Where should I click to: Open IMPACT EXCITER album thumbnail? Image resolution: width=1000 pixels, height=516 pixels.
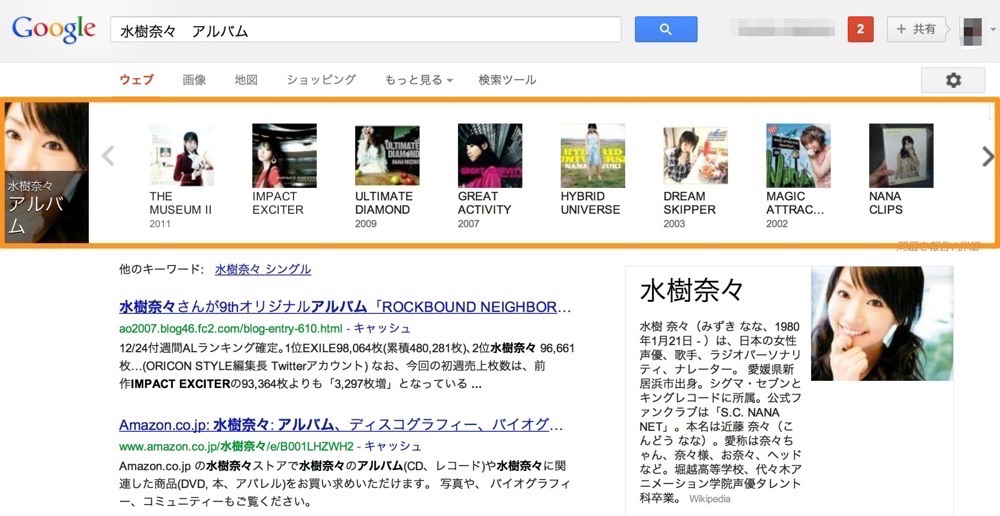coord(284,156)
